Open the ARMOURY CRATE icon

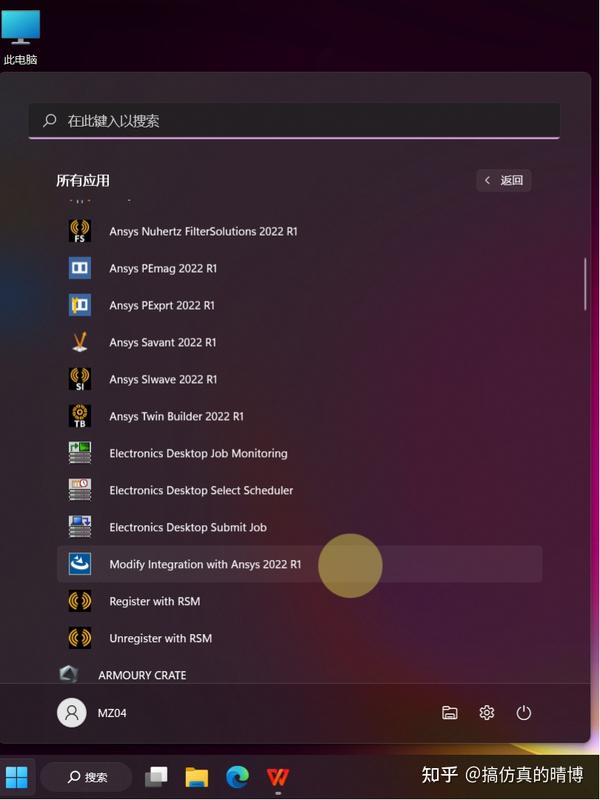tap(68, 674)
